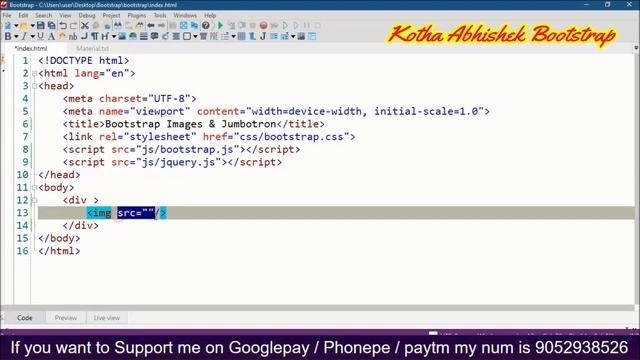The image size is (640, 360).
Task: Collapse the head tag fold marker
Action: pos(35,86)
